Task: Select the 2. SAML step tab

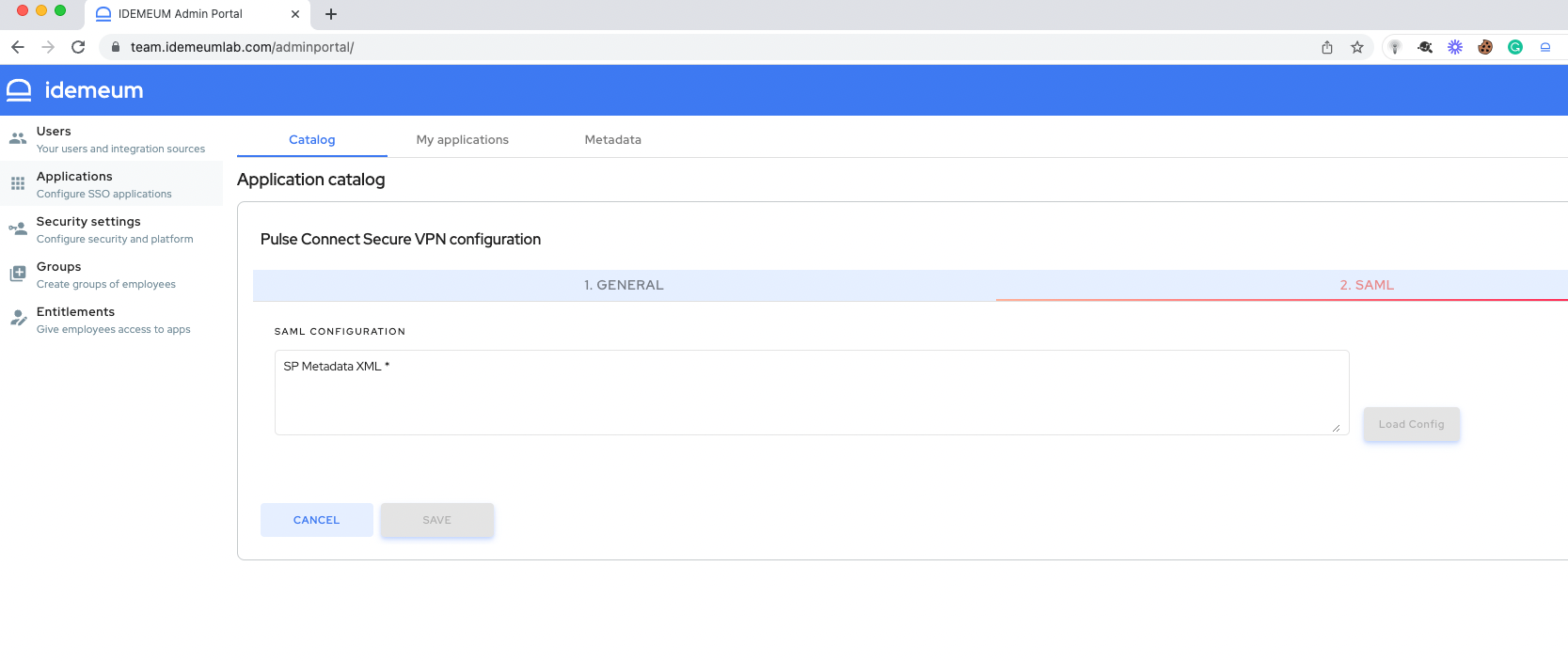Action: 1367,285
